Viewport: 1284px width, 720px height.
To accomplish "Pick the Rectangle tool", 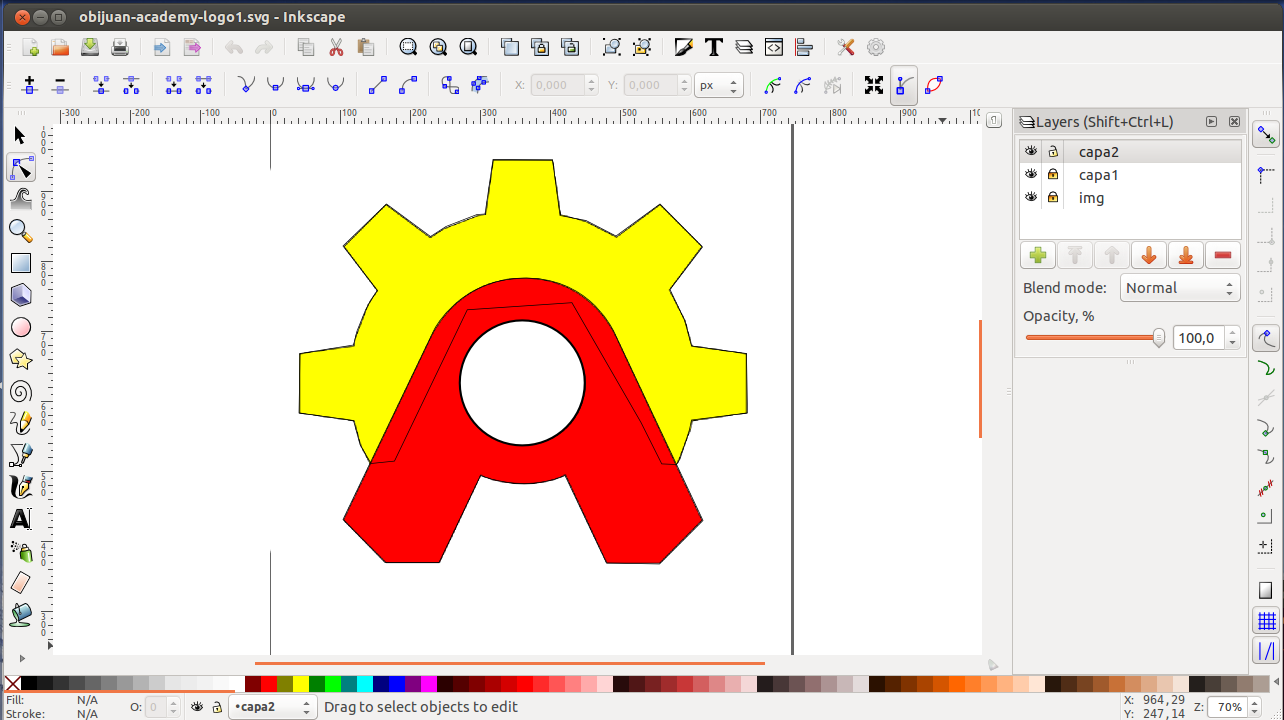I will [20, 263].
